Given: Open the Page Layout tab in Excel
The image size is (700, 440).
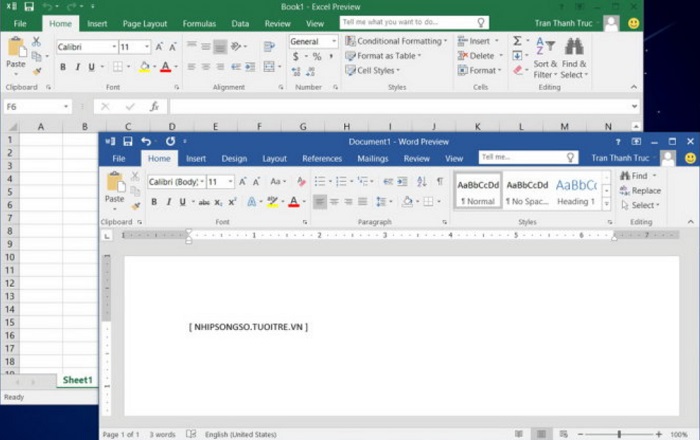Looking at the screenshot, I should point(145,24).
